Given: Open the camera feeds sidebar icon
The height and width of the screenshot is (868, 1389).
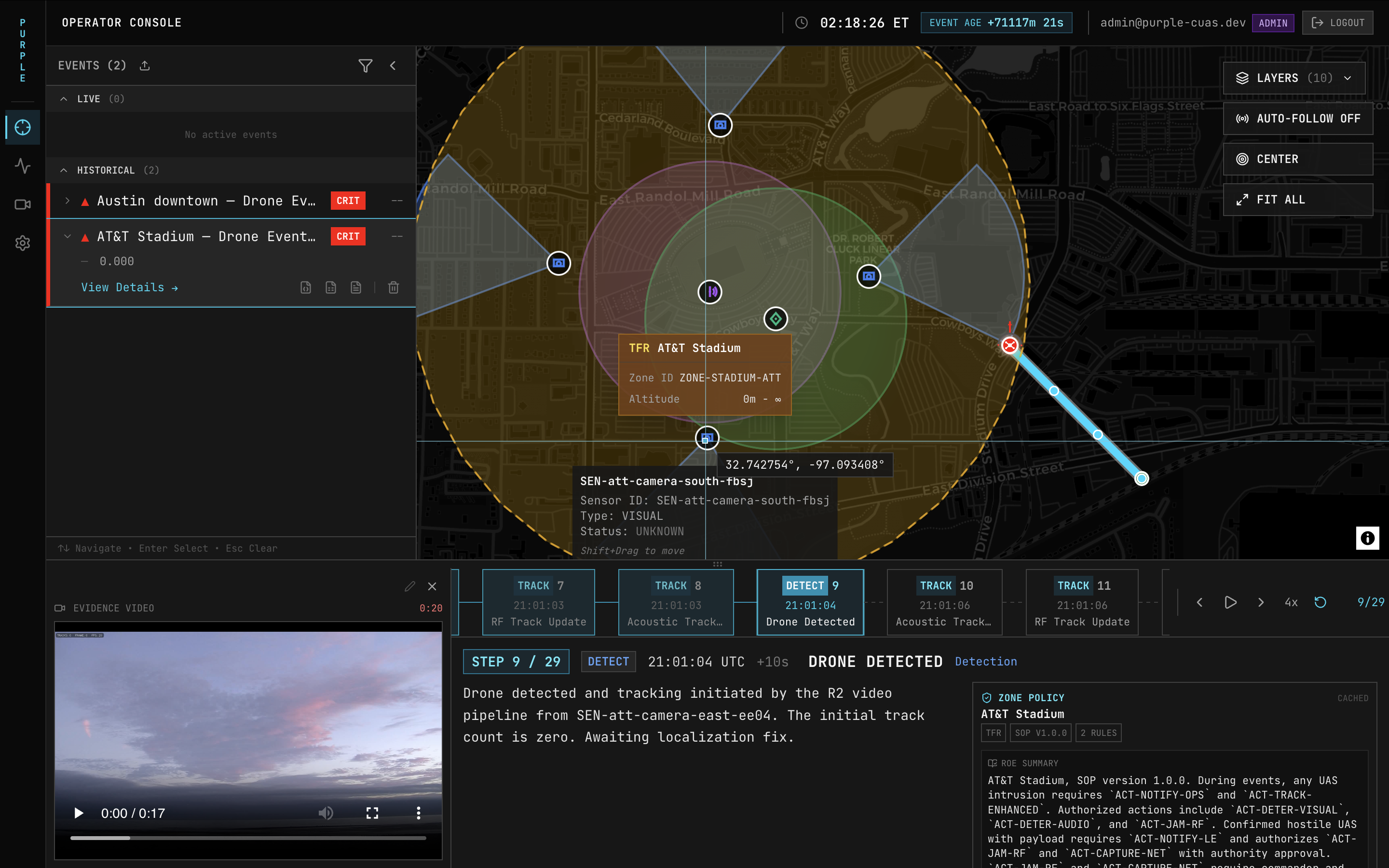Looking at the screenshot, I should [22, 204].
